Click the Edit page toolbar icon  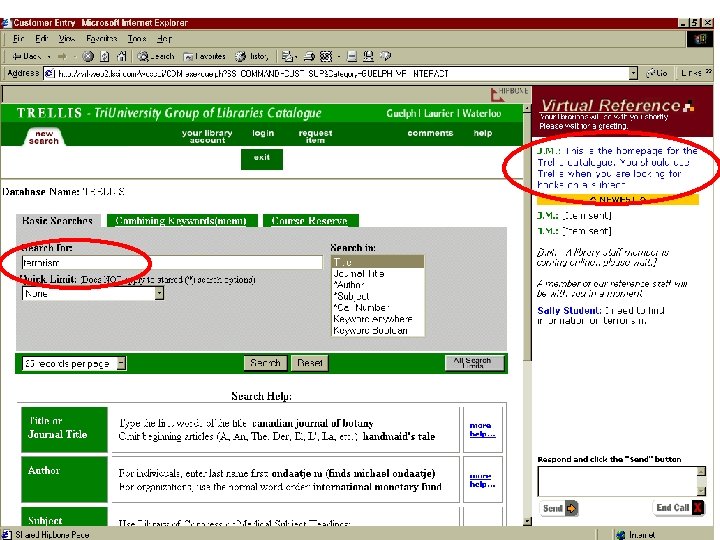point(326,56)
